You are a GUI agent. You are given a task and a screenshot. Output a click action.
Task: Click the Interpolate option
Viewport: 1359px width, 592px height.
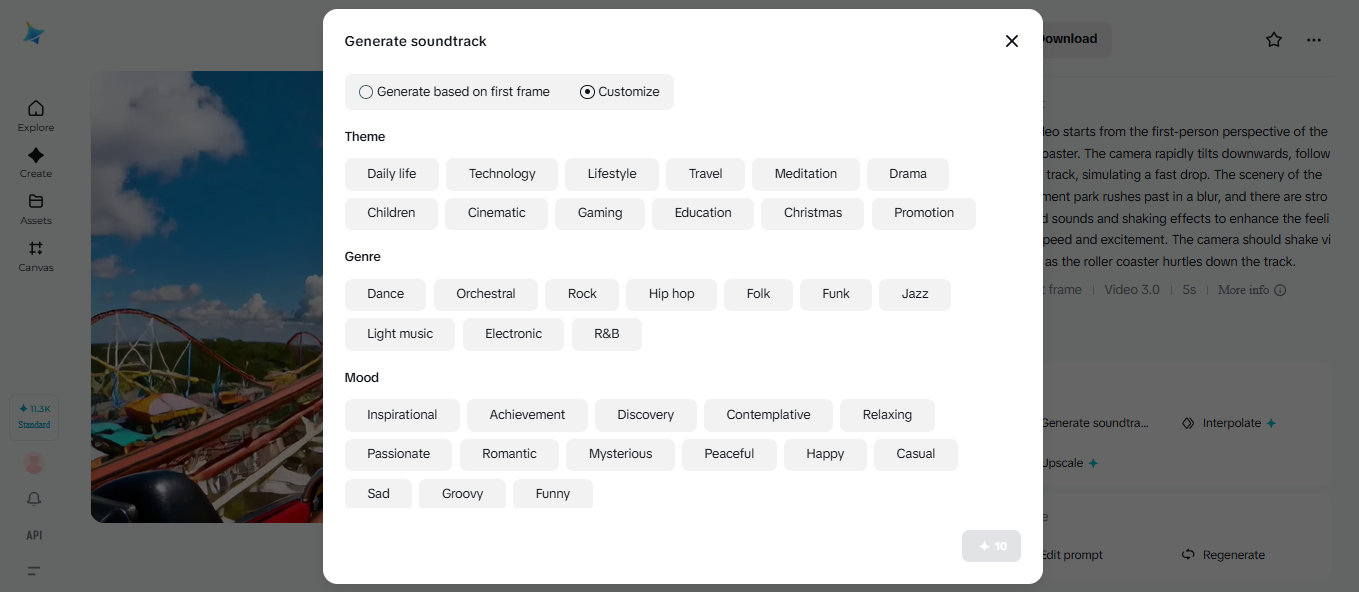click(1230, 423)
